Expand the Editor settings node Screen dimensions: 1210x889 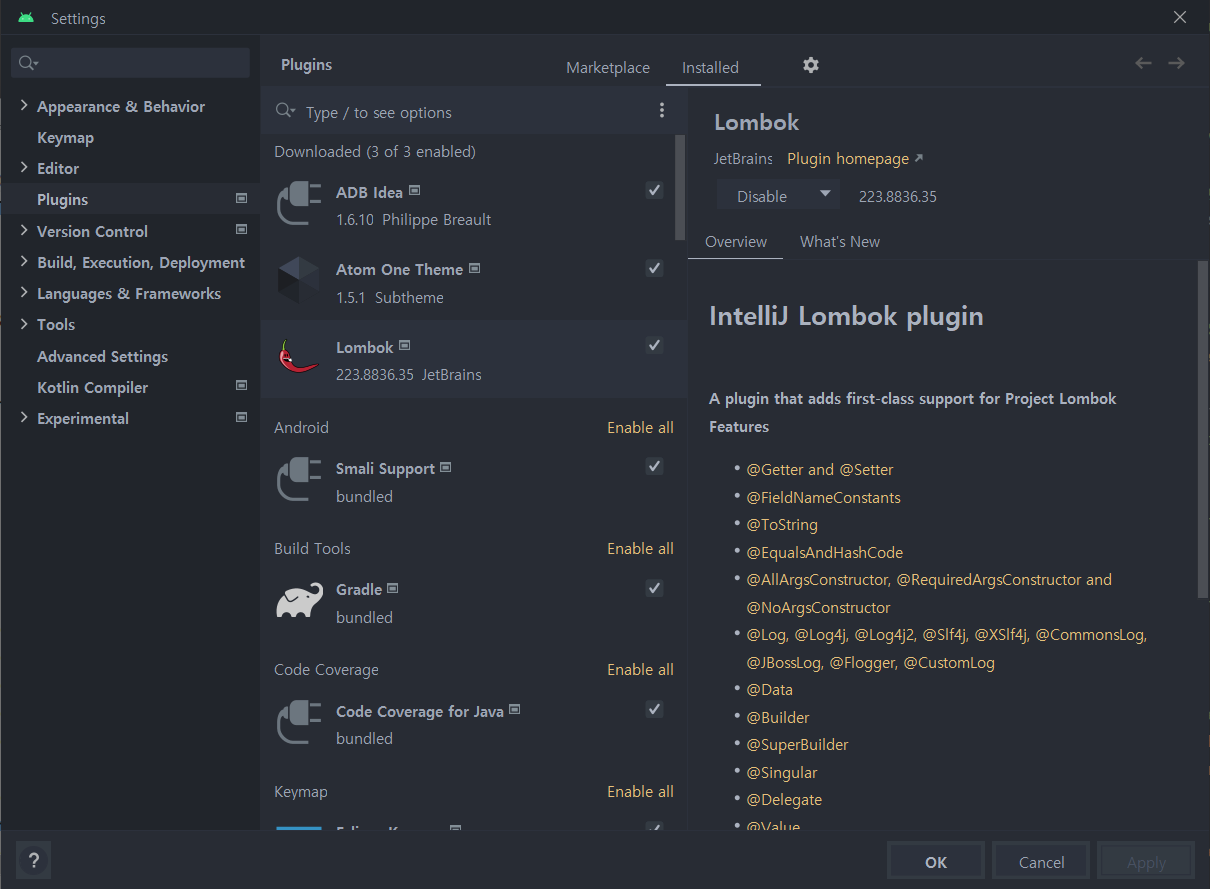[24, 168]
